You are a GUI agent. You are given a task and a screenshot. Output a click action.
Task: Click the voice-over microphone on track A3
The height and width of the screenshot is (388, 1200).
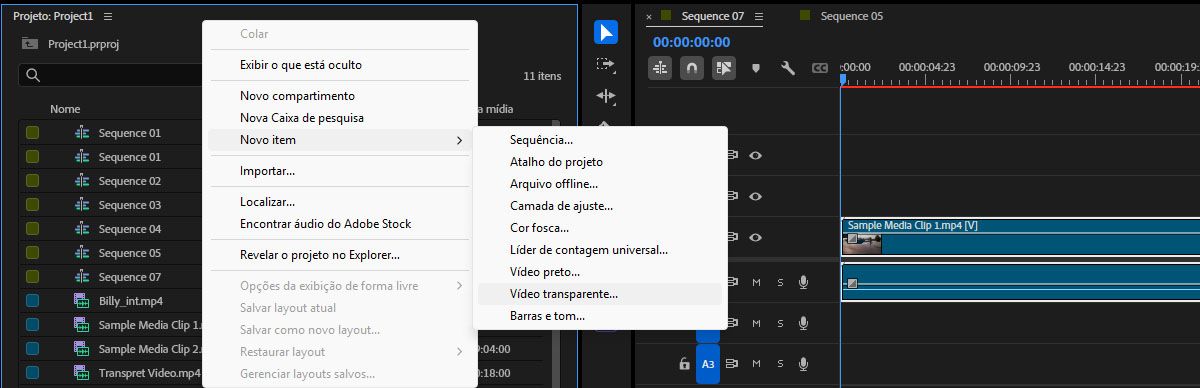click(803, 364)
